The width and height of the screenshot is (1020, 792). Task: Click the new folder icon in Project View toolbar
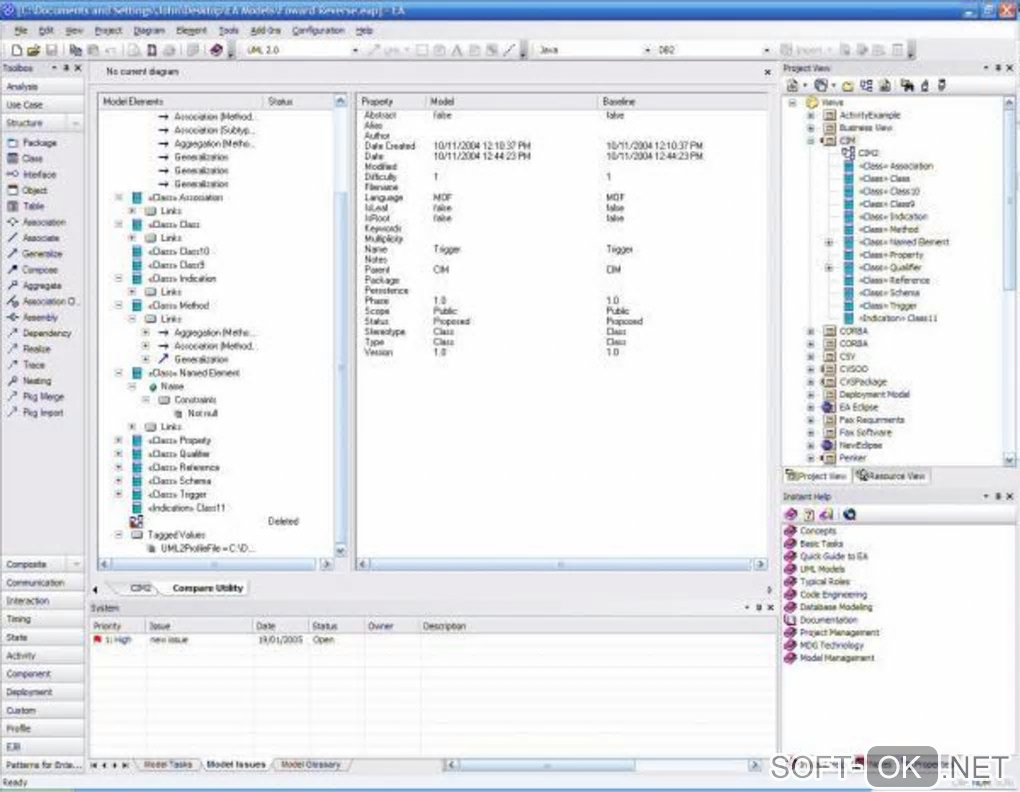pos(848,86)
